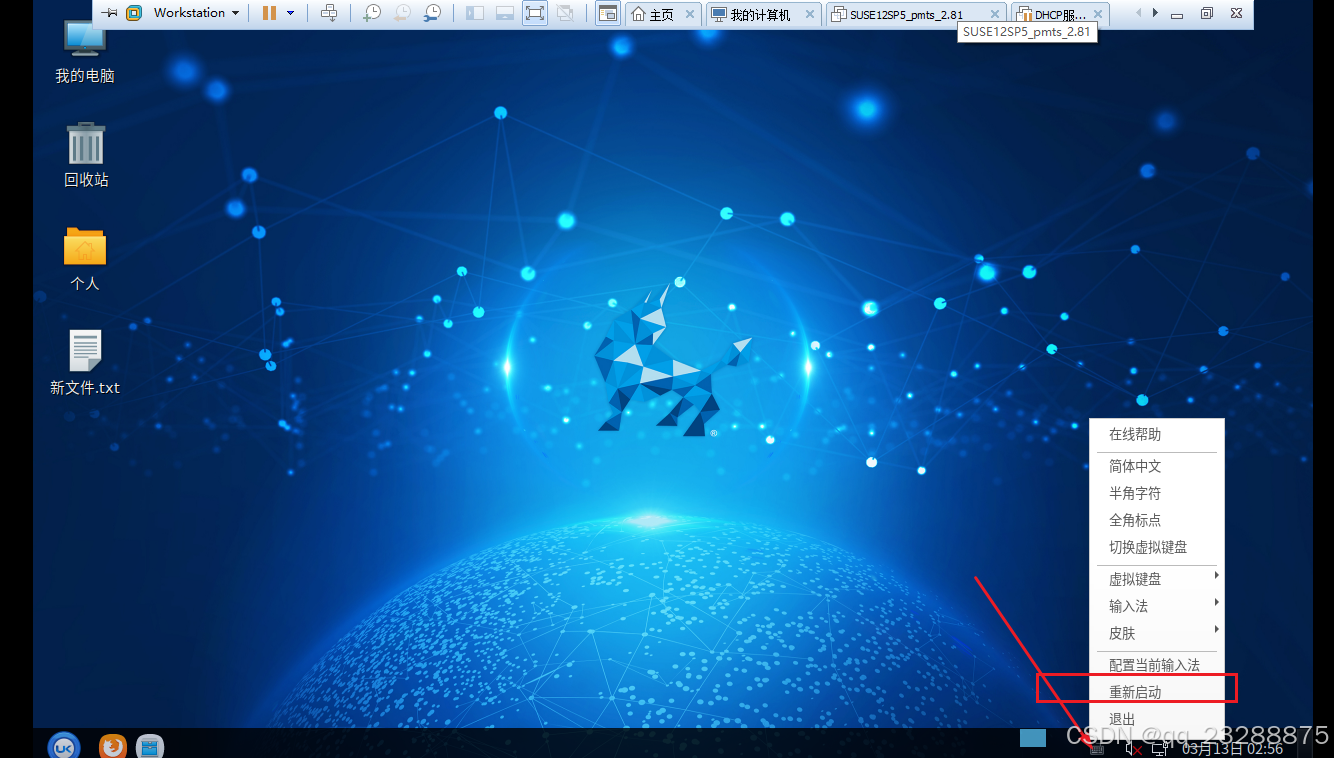Click the pause virtual machine icon

click(x=269, y=13)
